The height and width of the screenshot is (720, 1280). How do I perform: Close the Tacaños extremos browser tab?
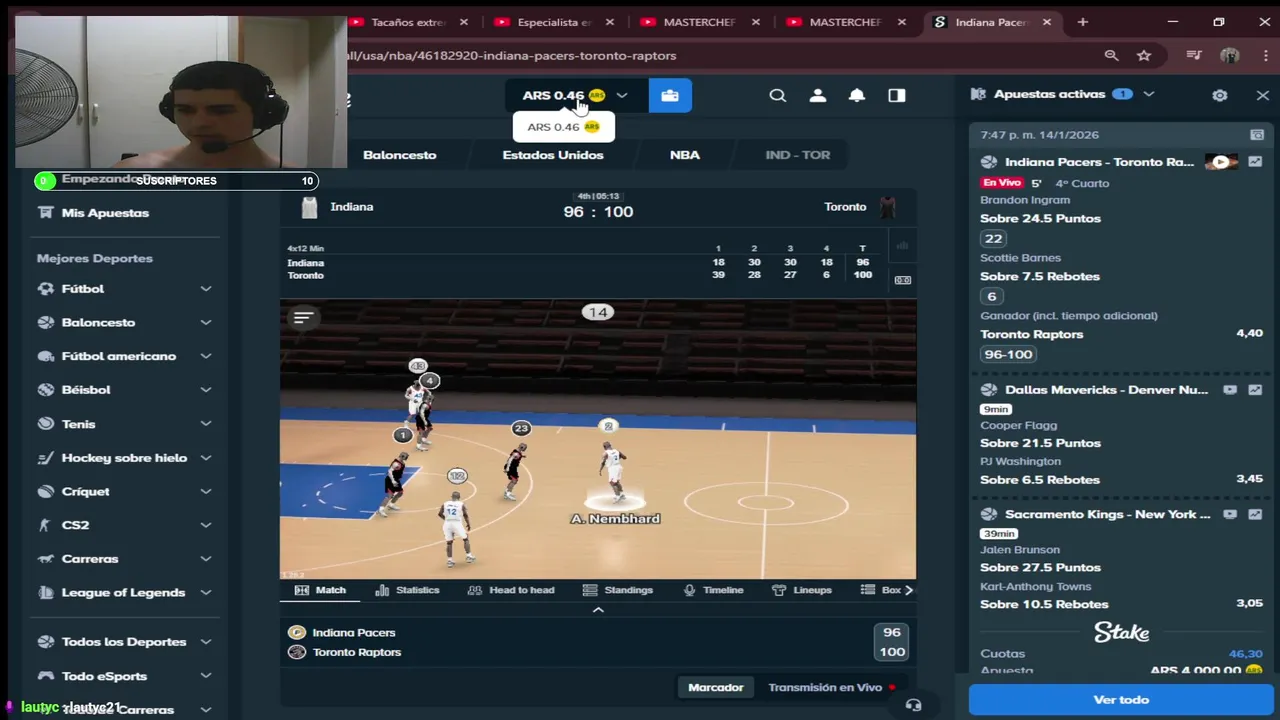464,22
